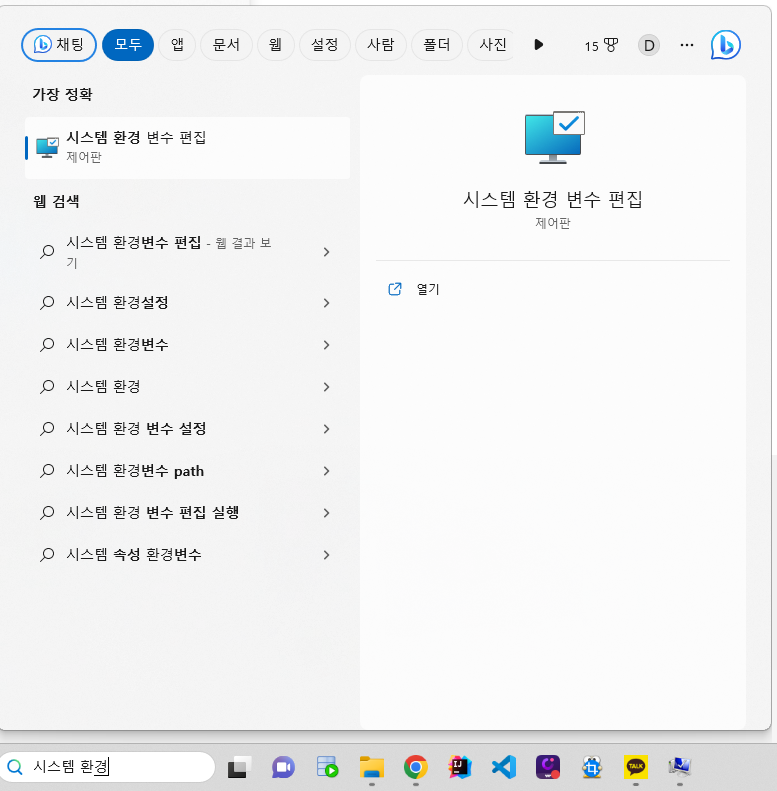
Task: Open KakaoTalk from the taskbar
Action: pyautogui.click(x=636, y=767)
